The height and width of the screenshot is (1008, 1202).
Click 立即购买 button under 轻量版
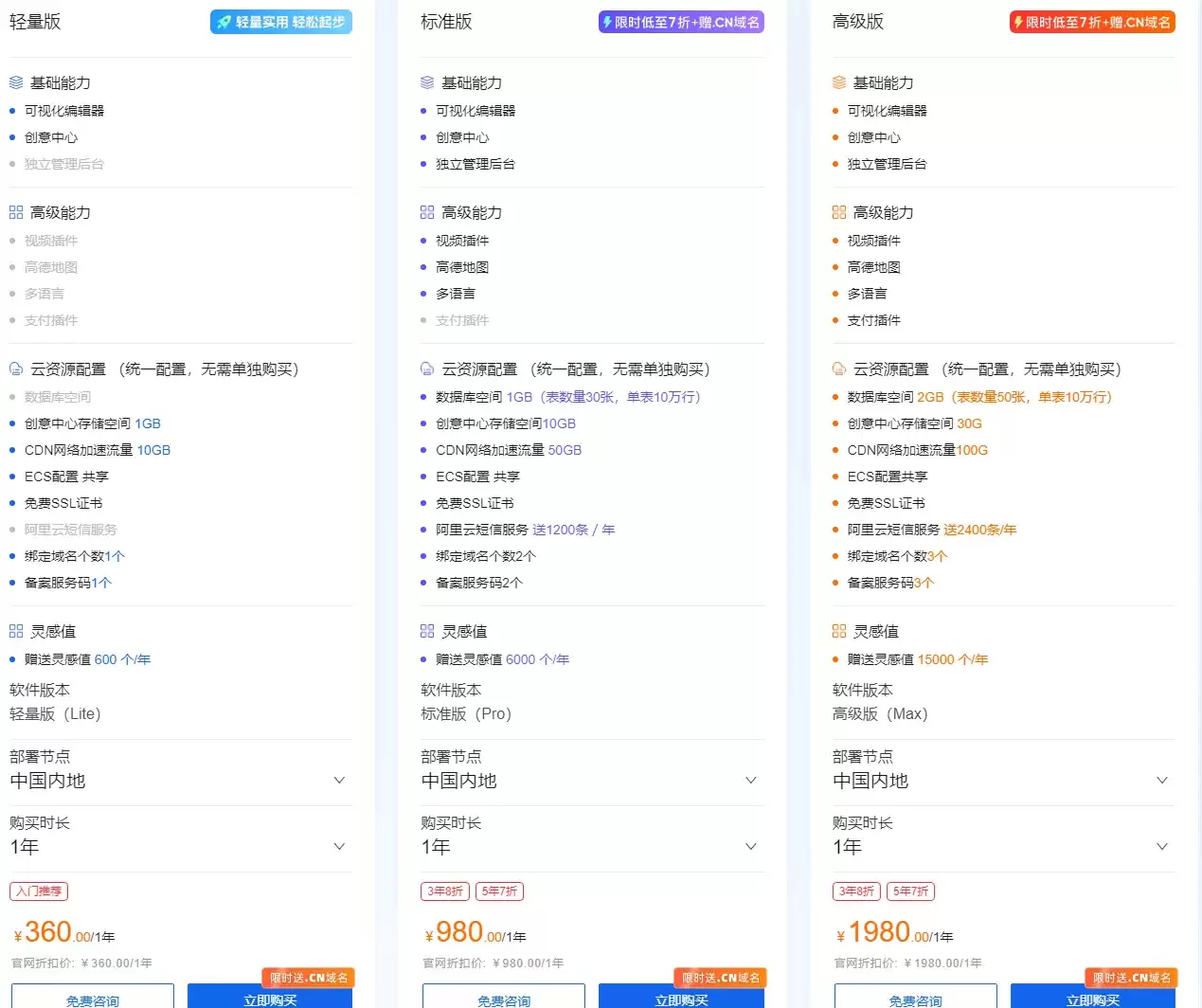(270, 997)
